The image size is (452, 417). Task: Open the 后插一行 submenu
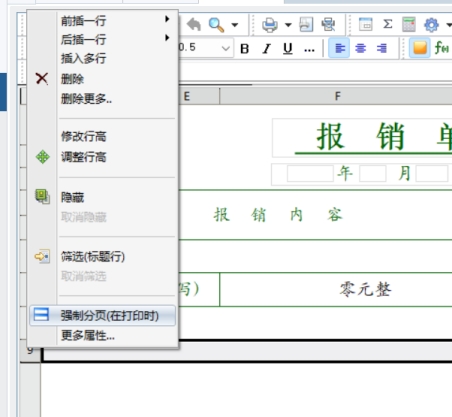[x=102, y=39]
